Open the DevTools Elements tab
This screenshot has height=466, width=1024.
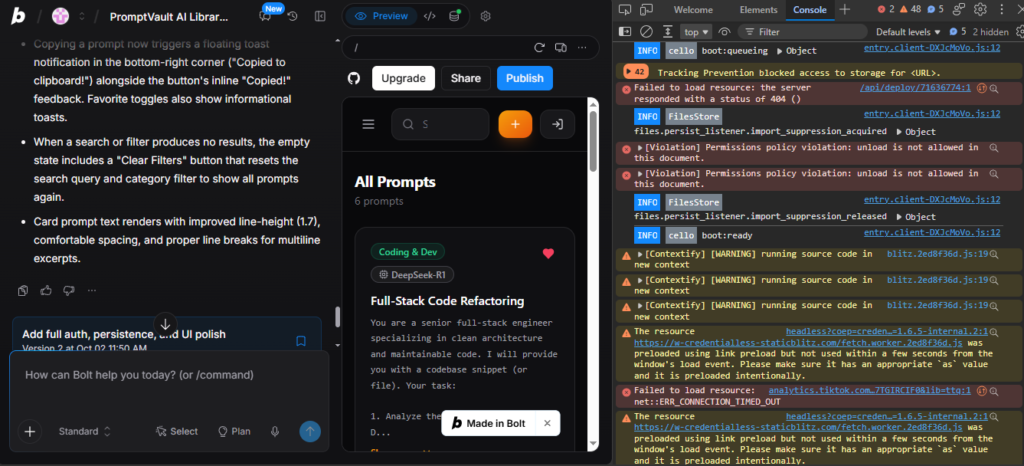(x=758, y=10)
